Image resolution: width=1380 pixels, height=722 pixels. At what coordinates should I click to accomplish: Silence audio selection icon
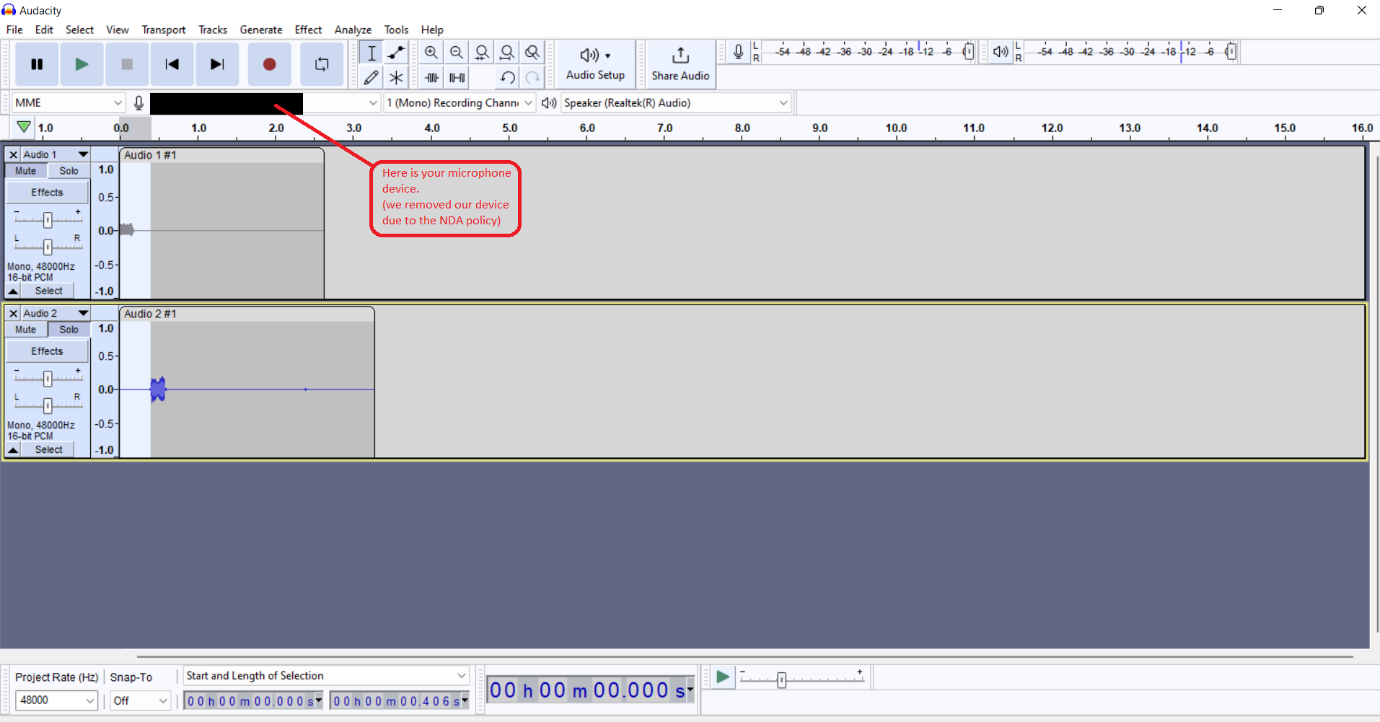coord(456,77)
